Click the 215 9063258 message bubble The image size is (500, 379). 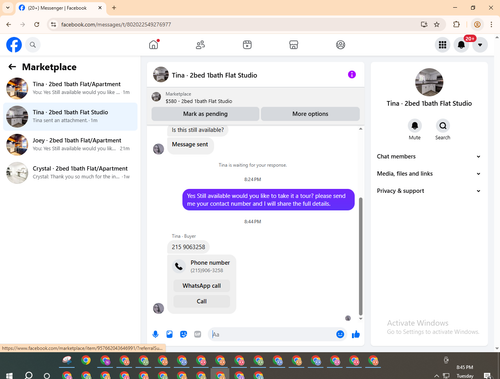click(188, 247)
